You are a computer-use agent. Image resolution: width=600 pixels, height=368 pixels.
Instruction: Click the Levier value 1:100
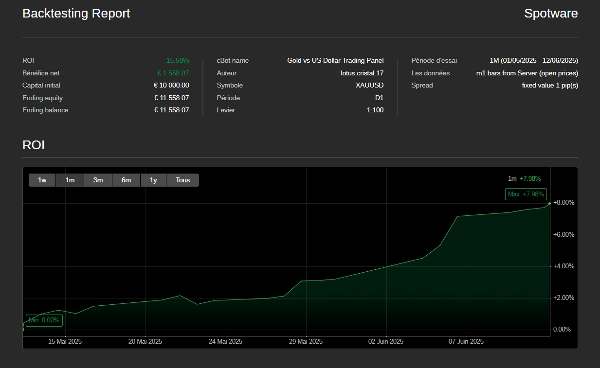375,110
